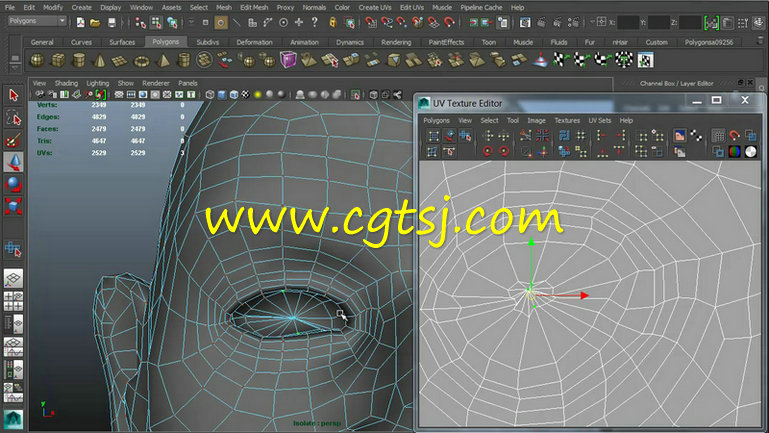This screenshot has height=433, width=769.
Task: Click the X coordinate input field
Action: [x=628, y=23]
